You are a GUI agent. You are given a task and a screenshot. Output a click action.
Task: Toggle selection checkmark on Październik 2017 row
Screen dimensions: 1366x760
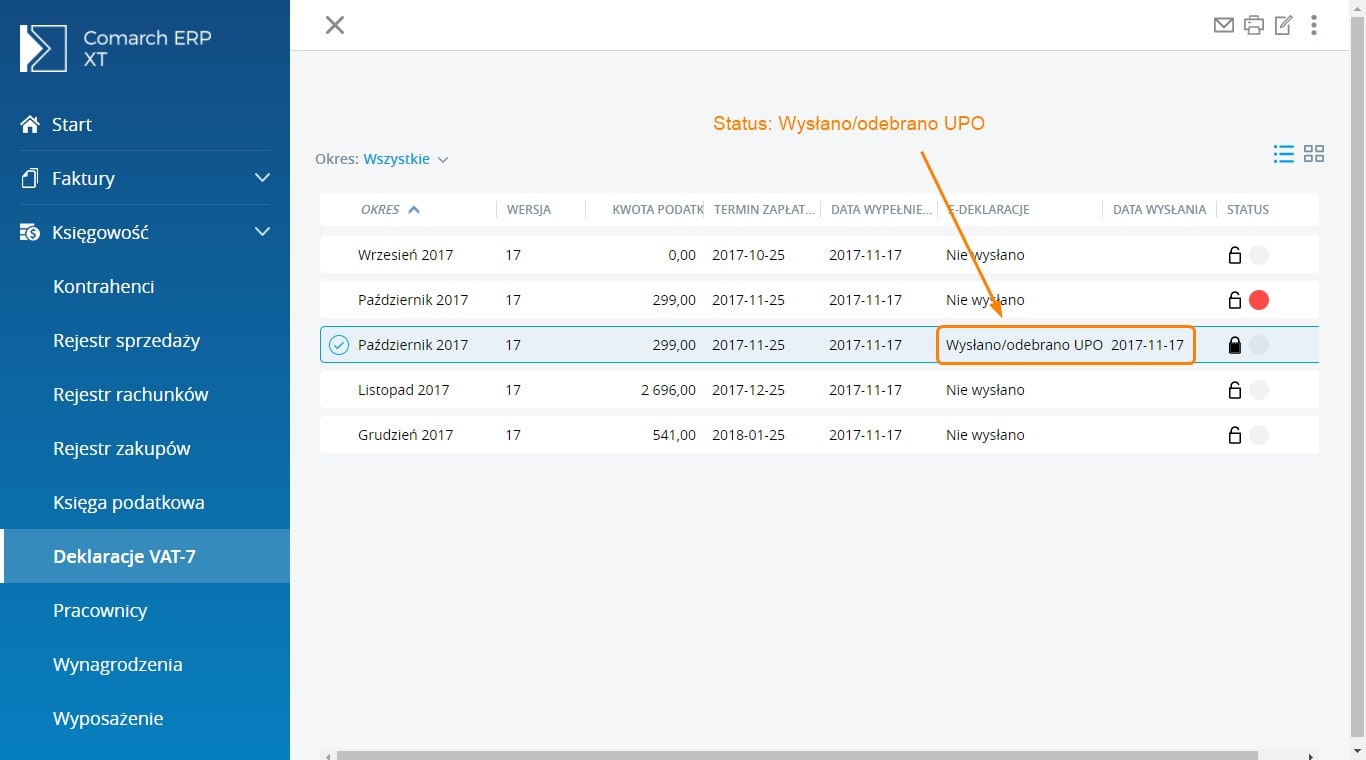[x=339, y=345]
